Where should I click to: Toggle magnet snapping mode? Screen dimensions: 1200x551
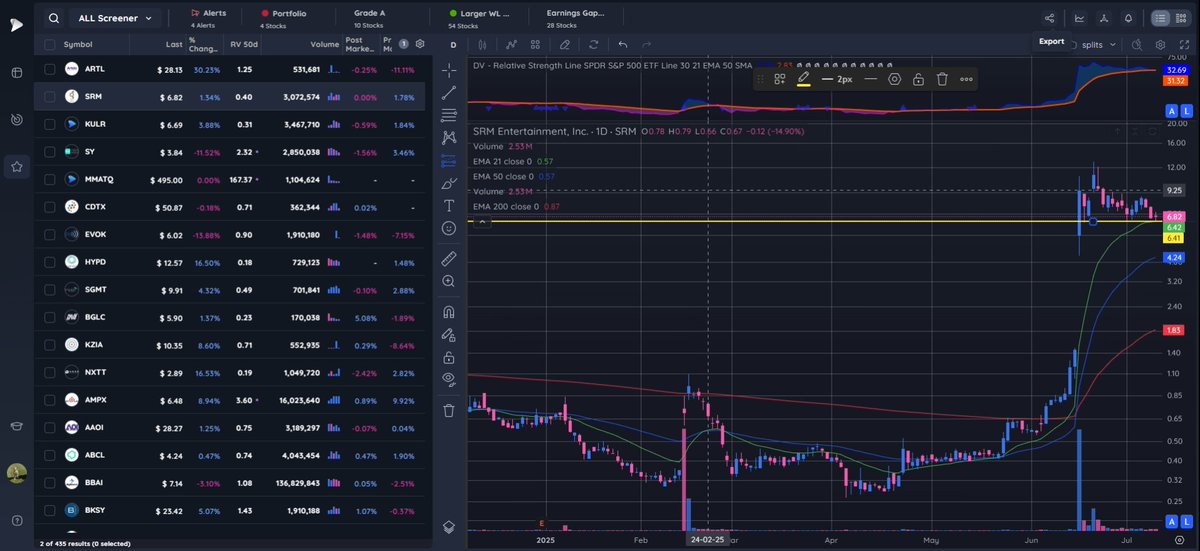tap(449, 312)
